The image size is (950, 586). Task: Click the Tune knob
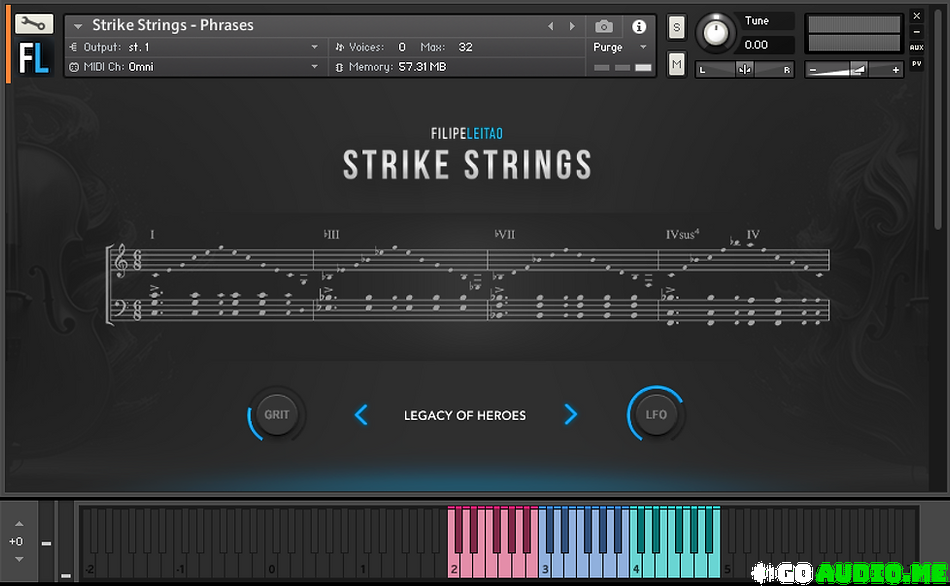[715, 33]
